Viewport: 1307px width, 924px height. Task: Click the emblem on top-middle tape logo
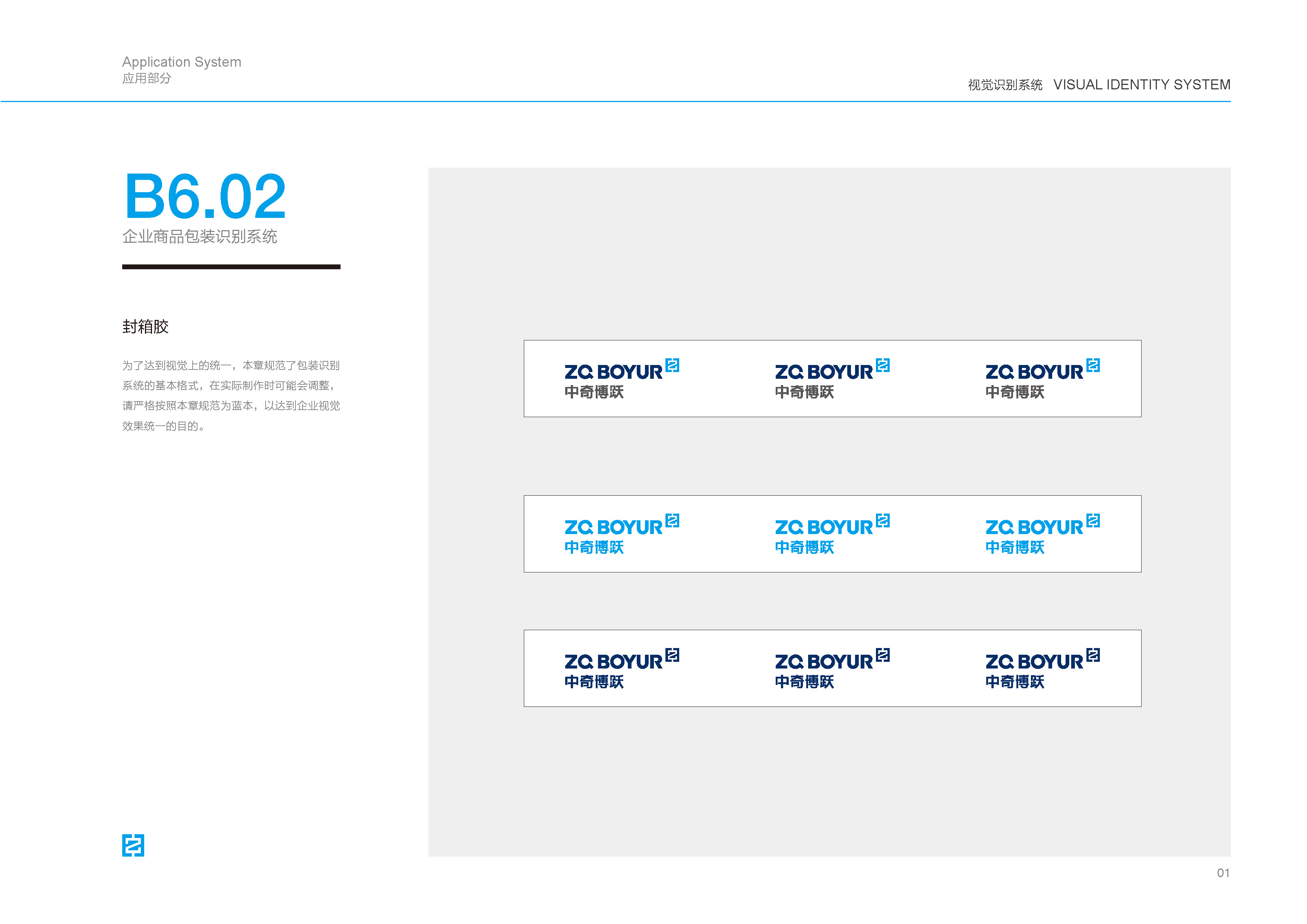click(x=882, y=365)
